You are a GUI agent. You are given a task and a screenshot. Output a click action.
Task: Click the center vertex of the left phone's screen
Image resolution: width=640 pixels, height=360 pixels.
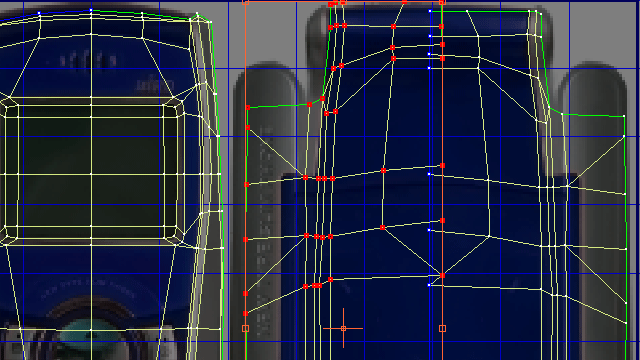pyautogui.click(x=91, y=174)
